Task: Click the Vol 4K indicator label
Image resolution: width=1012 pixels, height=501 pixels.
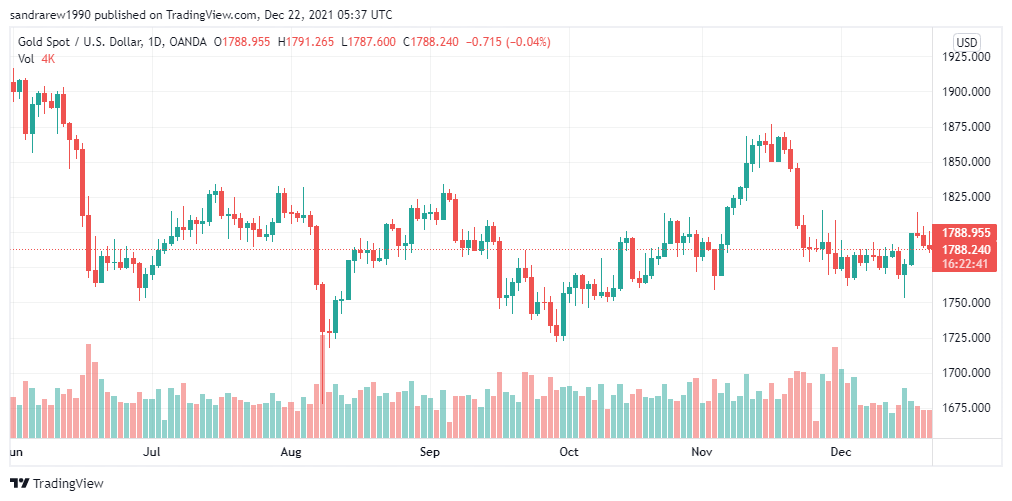Action: (36, 58)
